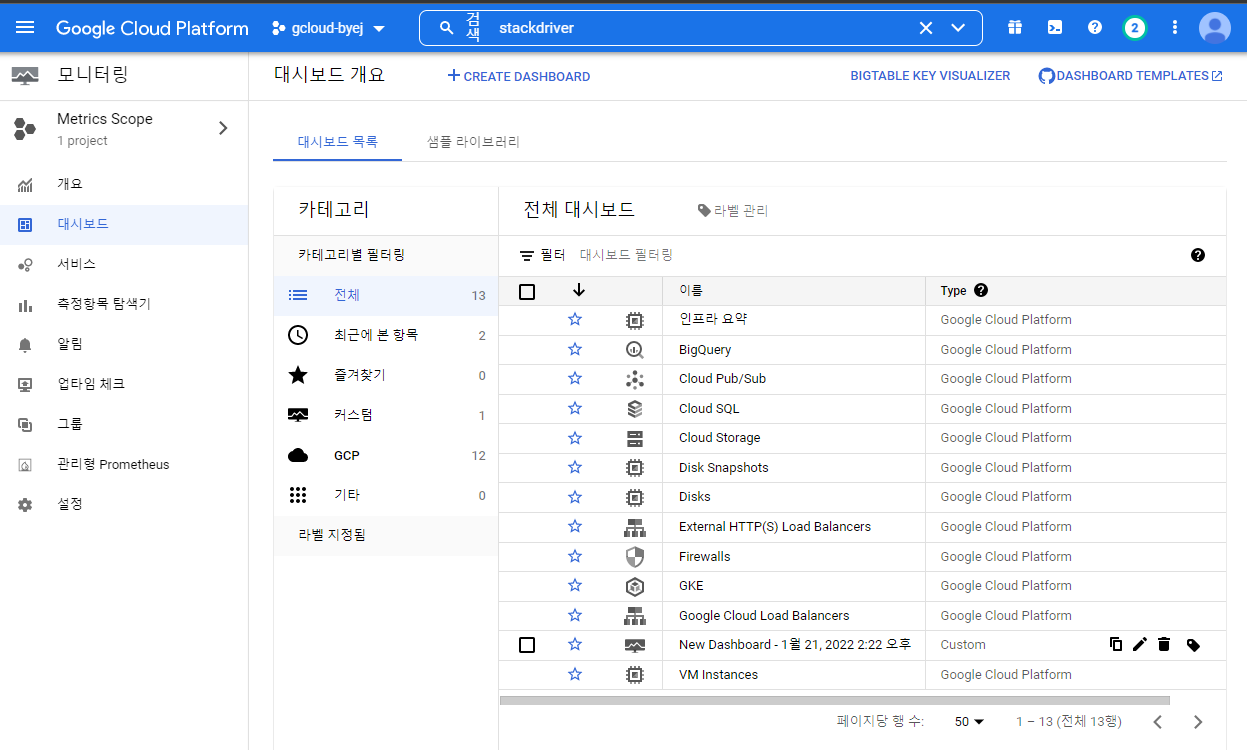This screenshot has width=1247, height=750.
Task: Filter by 기타 category
Action: click(x=386, y=495)
